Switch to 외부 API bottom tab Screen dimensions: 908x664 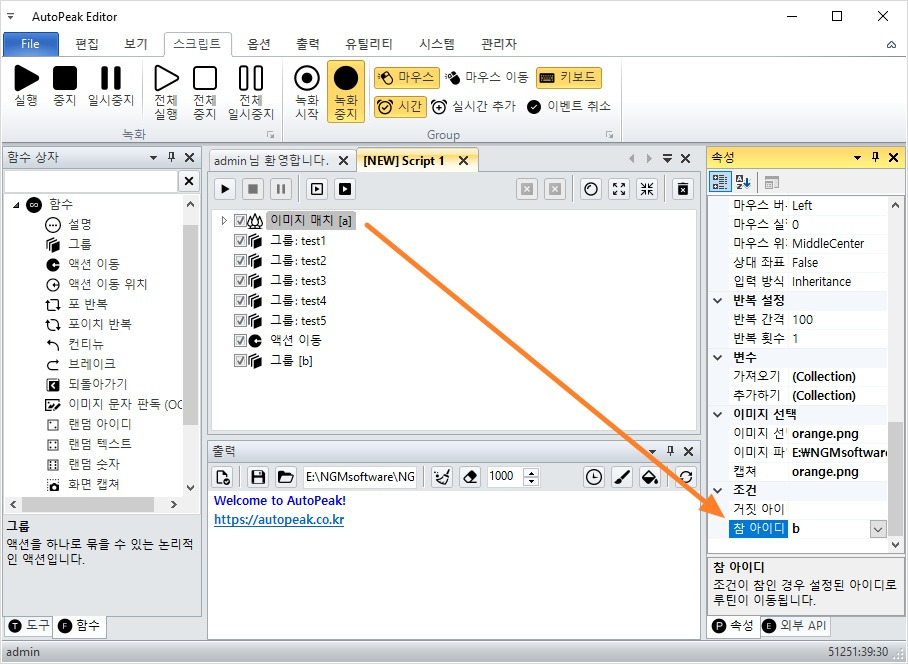(794, 626)
